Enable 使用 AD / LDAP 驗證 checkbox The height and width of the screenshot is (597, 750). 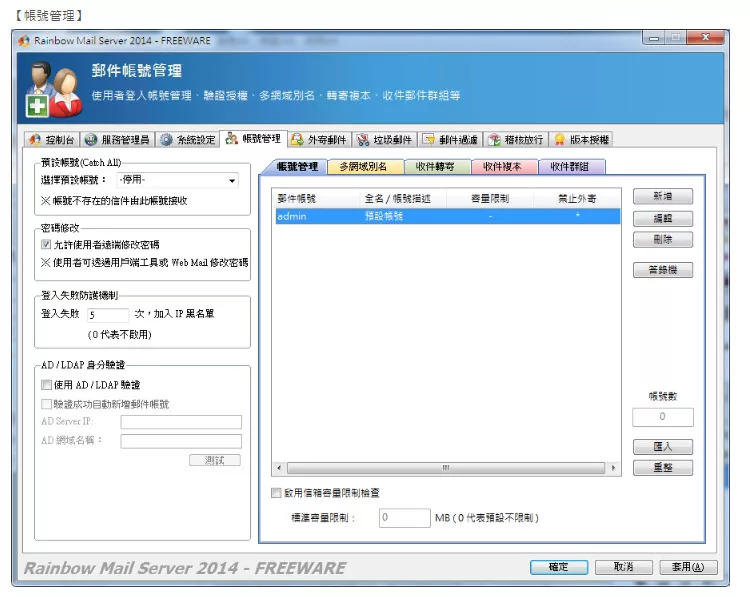(x=46, y=384)
